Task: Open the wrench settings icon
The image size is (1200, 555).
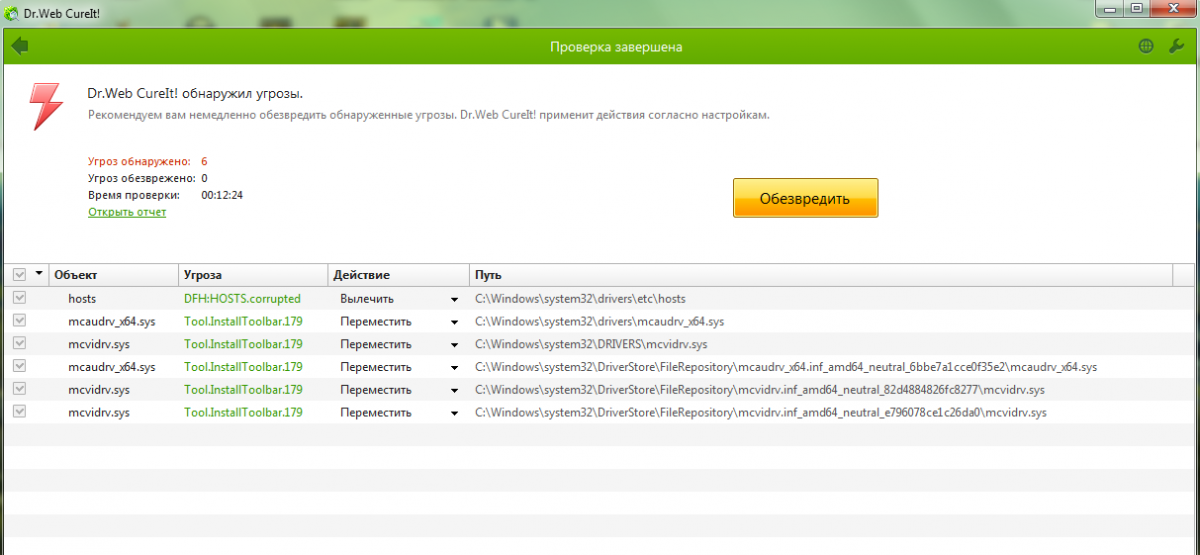Action: tap(1176, 46)
